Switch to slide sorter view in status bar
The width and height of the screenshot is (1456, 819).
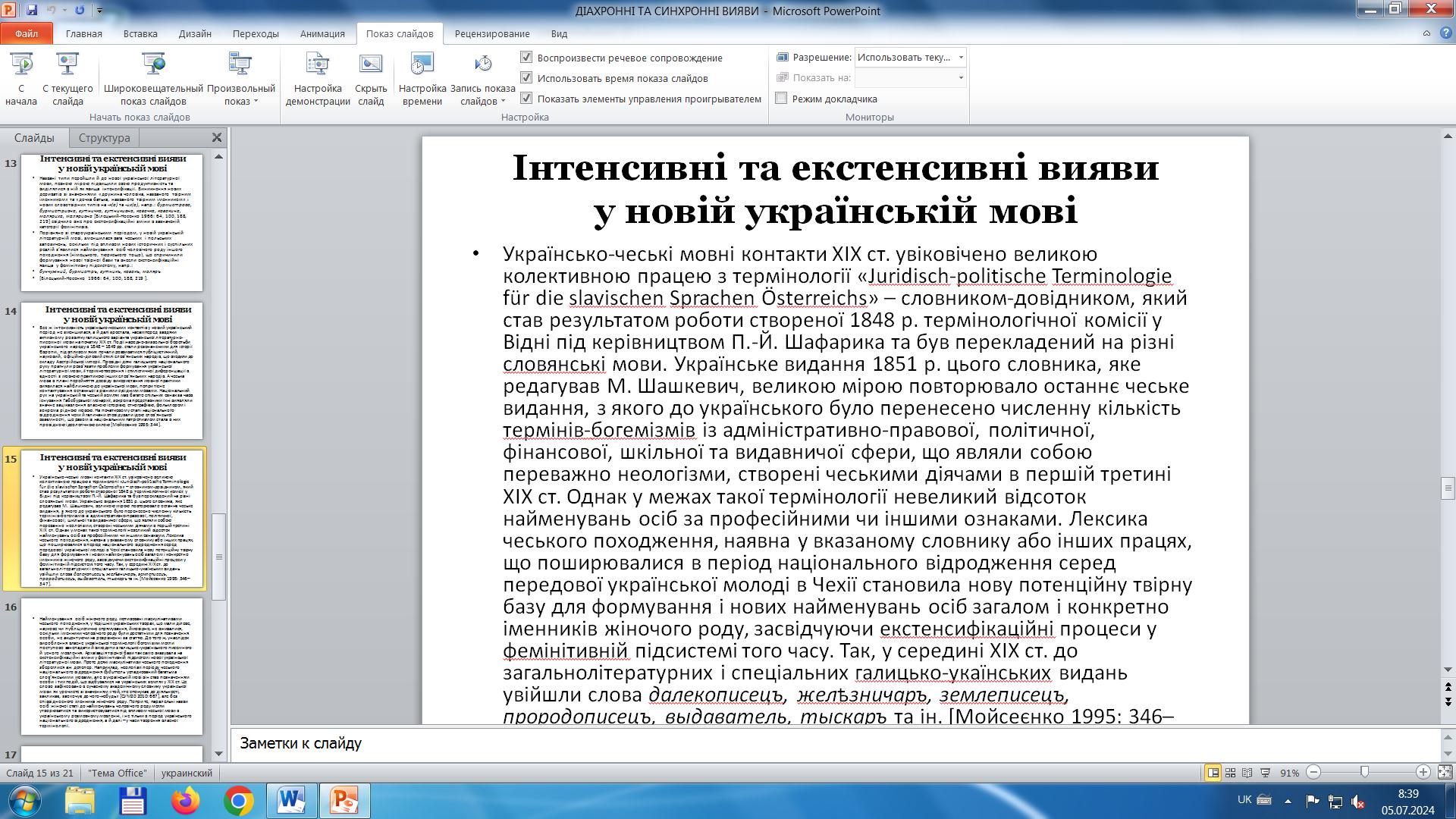(1230, 773)
